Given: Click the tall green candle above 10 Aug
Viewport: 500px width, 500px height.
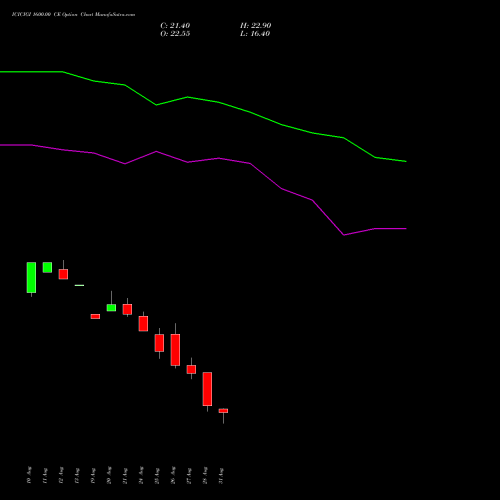Looking at the screenshot, I should (x=31, y=277).
